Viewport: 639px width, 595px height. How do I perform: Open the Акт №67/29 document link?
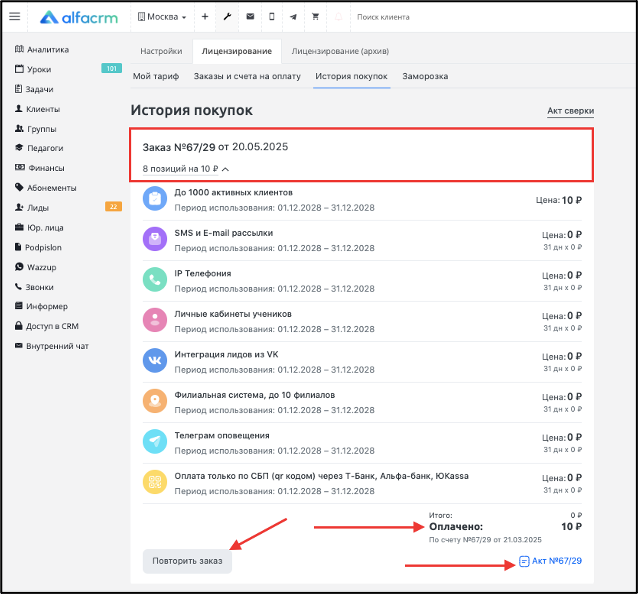pos(550,561)
